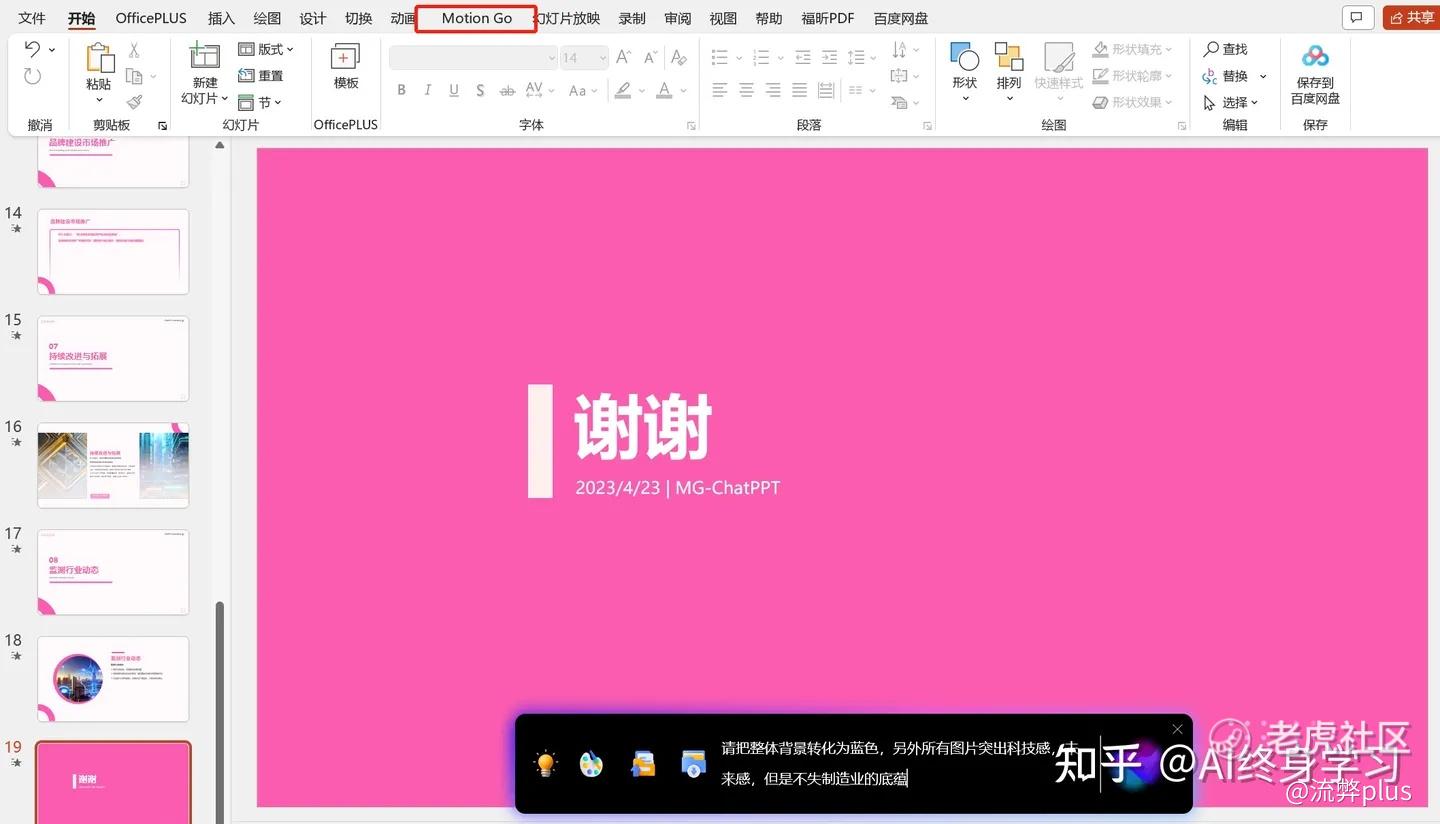Click the 查找 (Find) magnifier icon

[x=1211, y=49]
